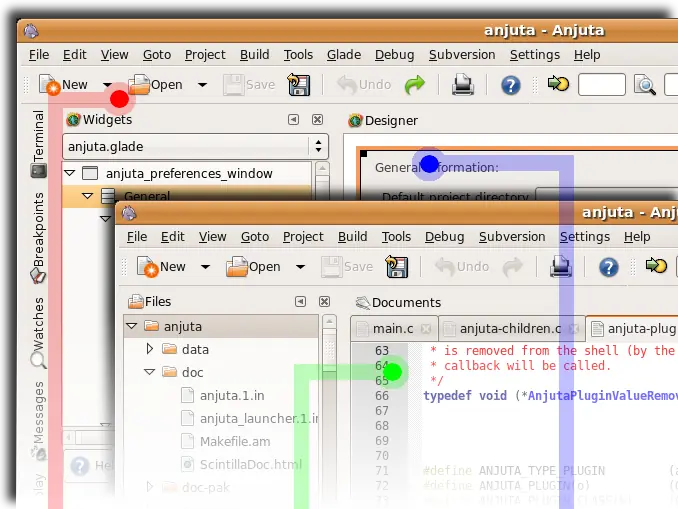The image size is (678, 509).
Task: Close the main.c tab
Action: [x=426, y=329]
